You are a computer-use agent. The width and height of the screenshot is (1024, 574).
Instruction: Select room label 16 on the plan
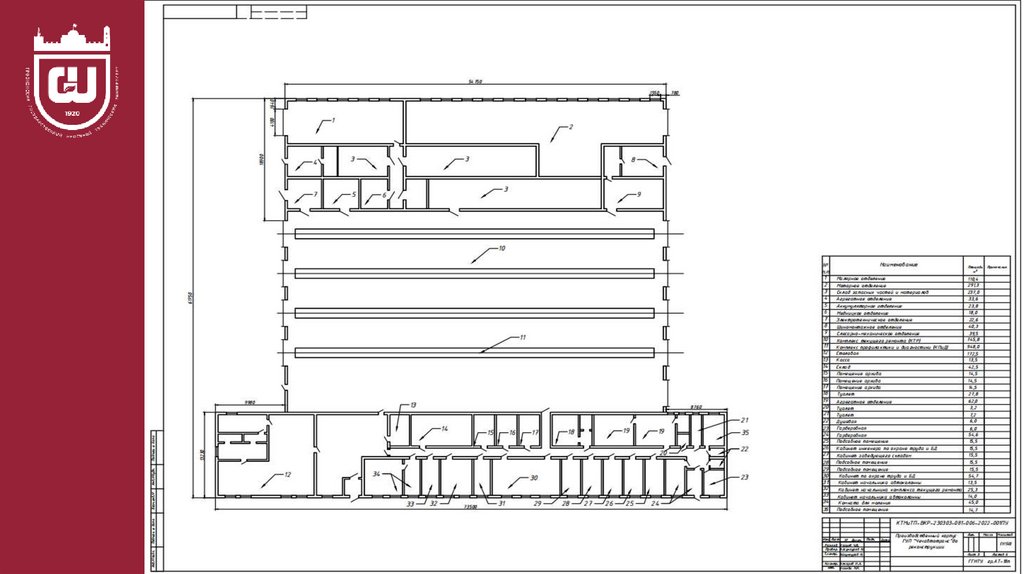pyautogui.click(x=512, y=432)
